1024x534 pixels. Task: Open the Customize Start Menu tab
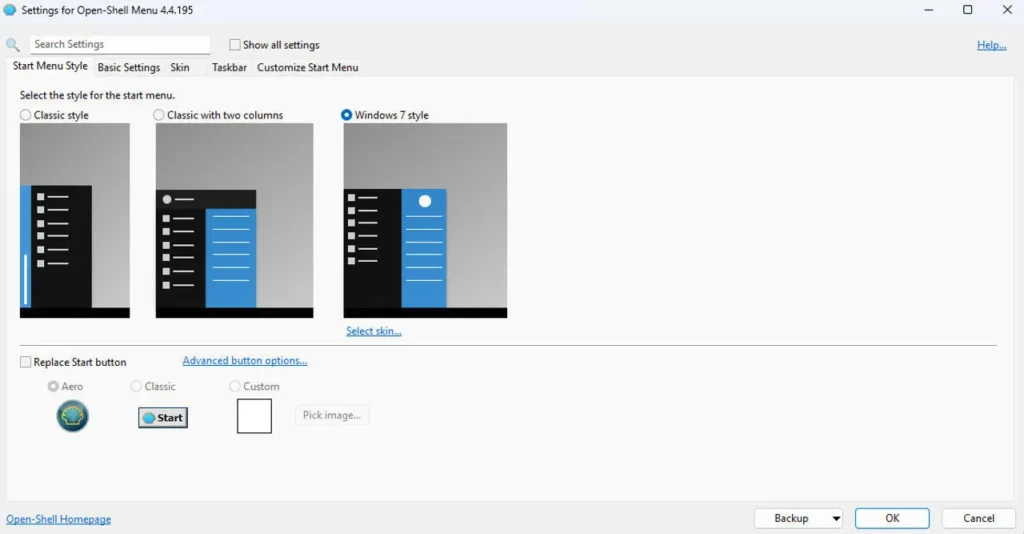(307, 68)
